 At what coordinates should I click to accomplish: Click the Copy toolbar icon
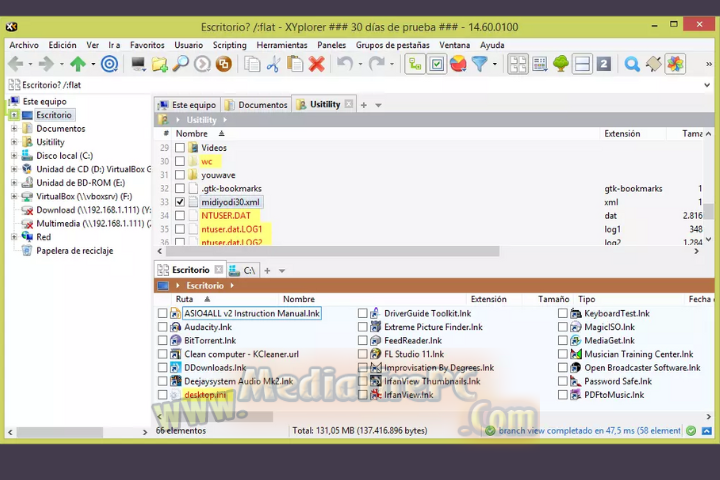coord(252,64)
